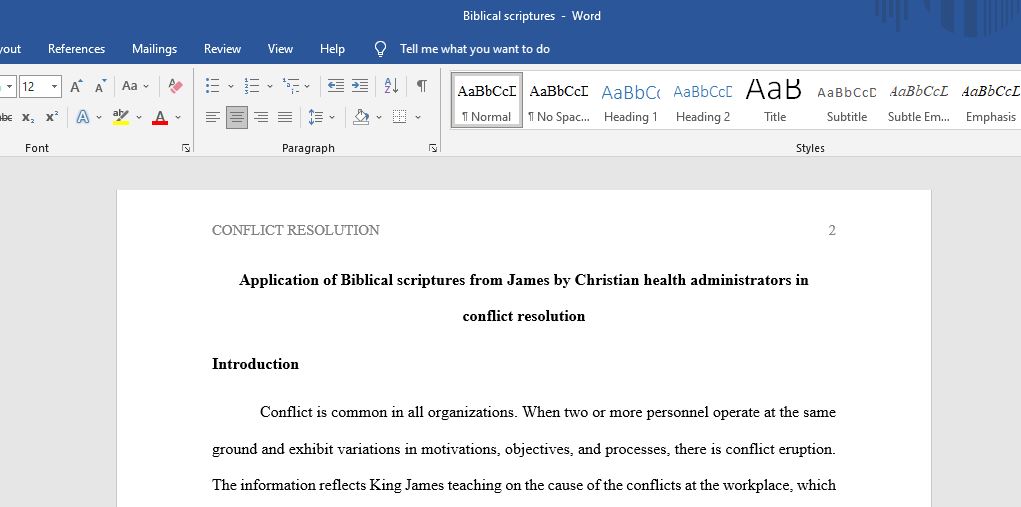1021x507 pixels.
Task: Toggle show paragraph marks
Action: [422, 86]
